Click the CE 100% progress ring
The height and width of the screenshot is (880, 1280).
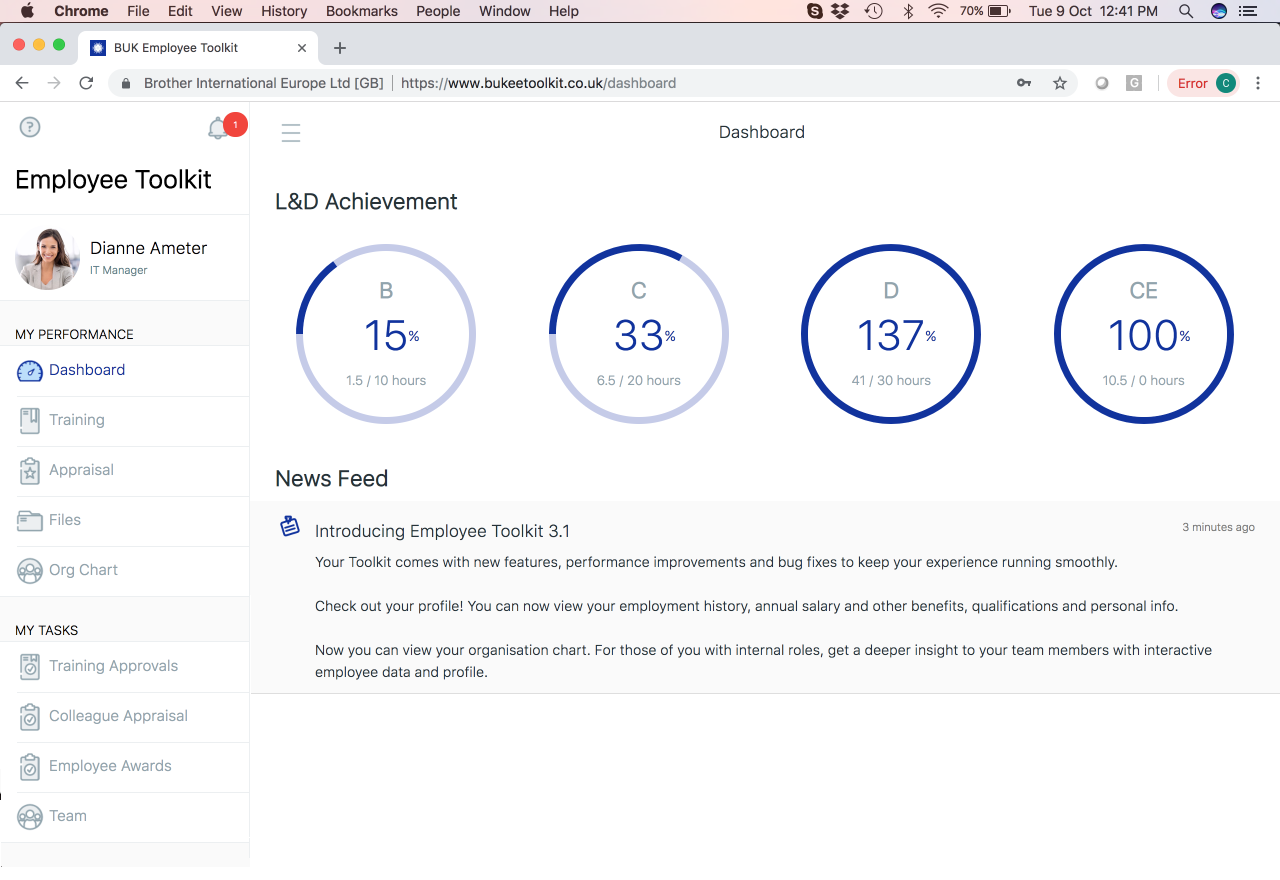1144,334
